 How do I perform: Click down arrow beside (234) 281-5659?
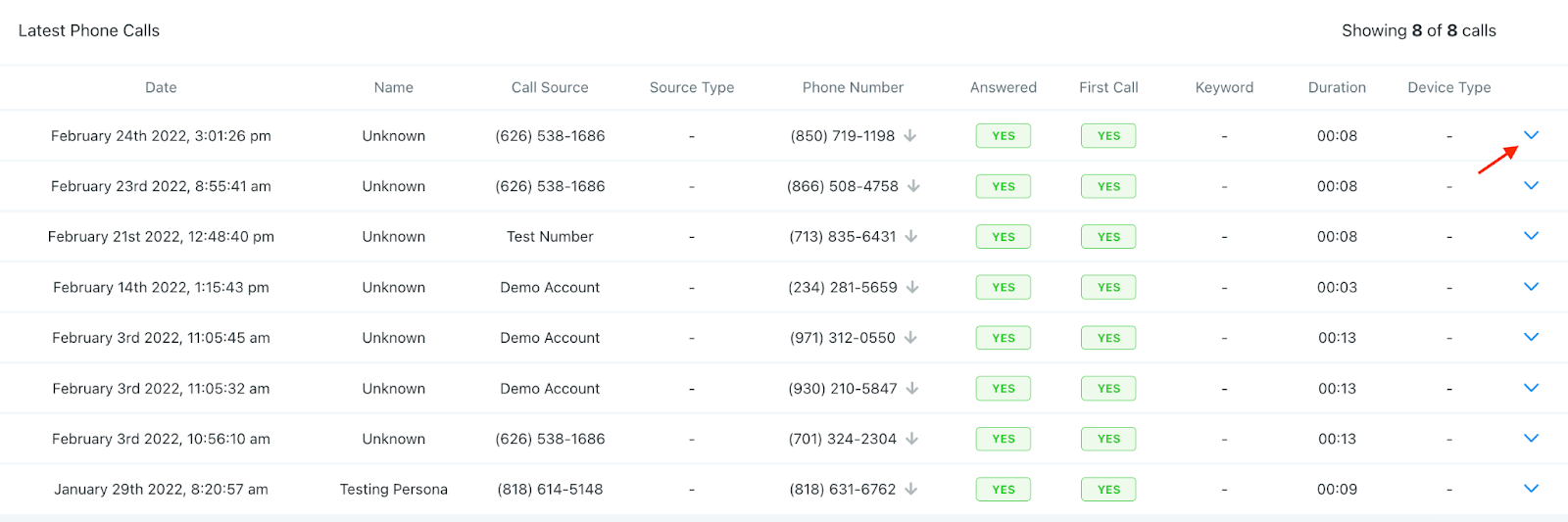point(912,287)
